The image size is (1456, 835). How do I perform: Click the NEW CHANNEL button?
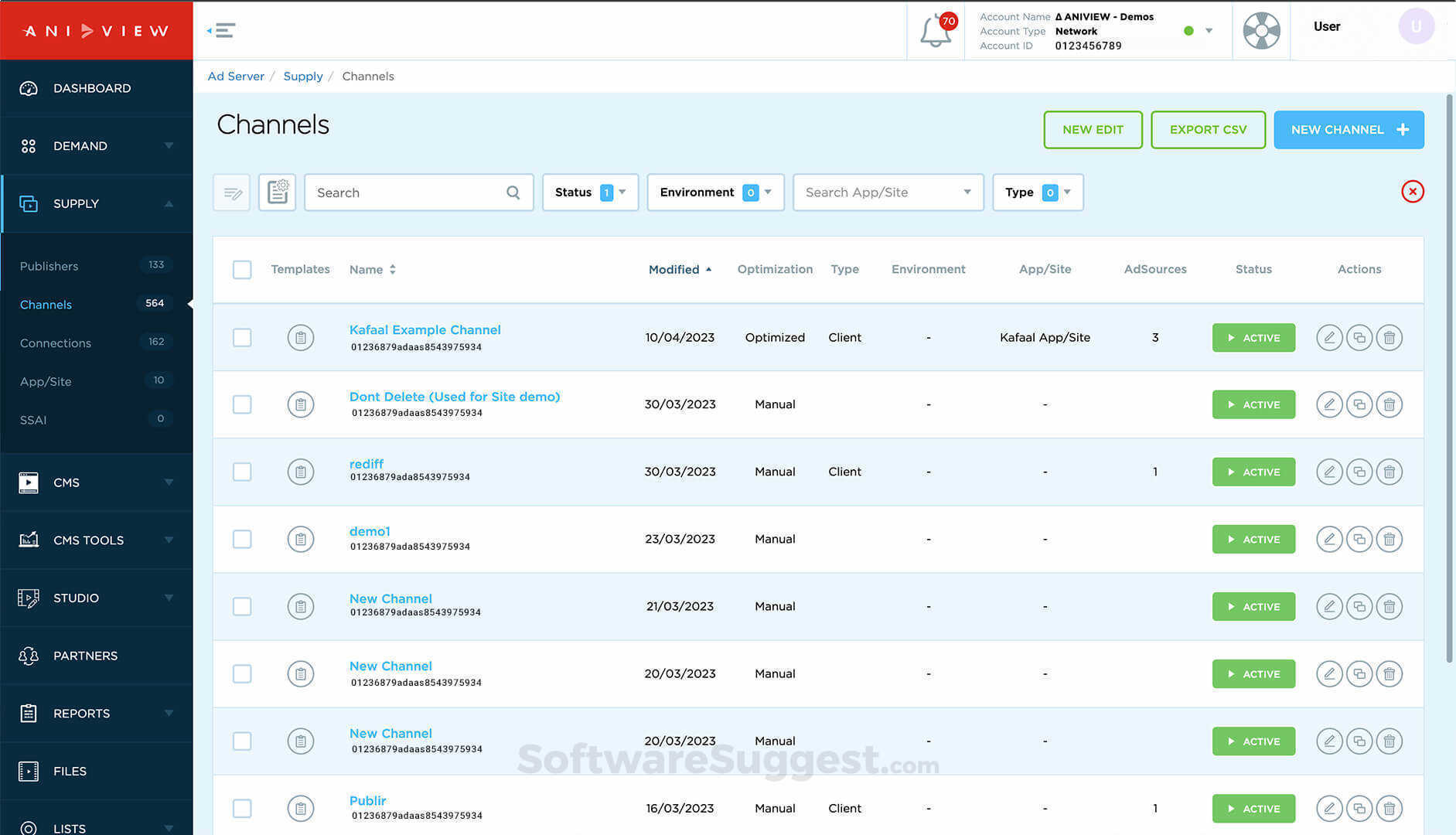pos(1349,129)
